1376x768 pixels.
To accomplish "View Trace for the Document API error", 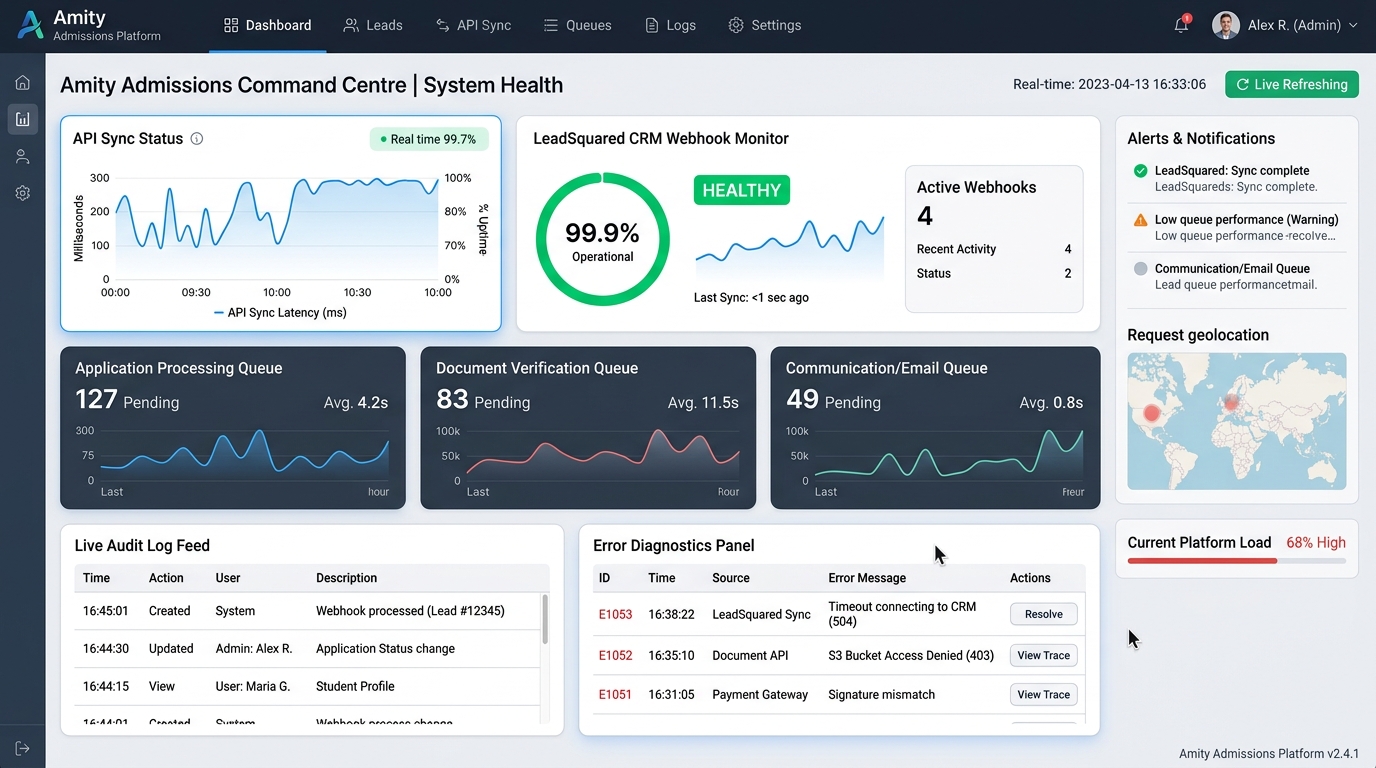I will (x=1043, y=656).
